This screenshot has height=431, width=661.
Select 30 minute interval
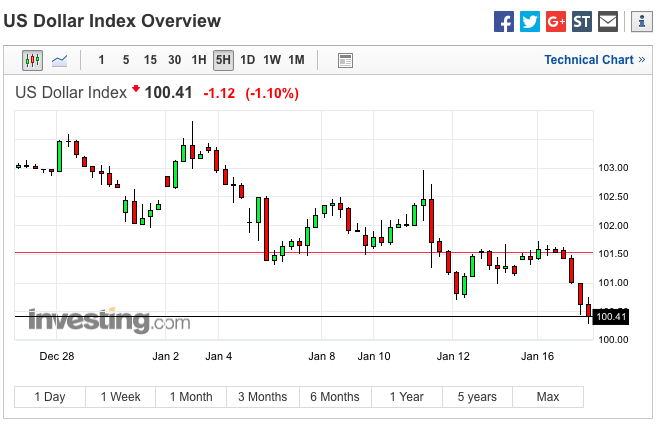click(175, 60)
